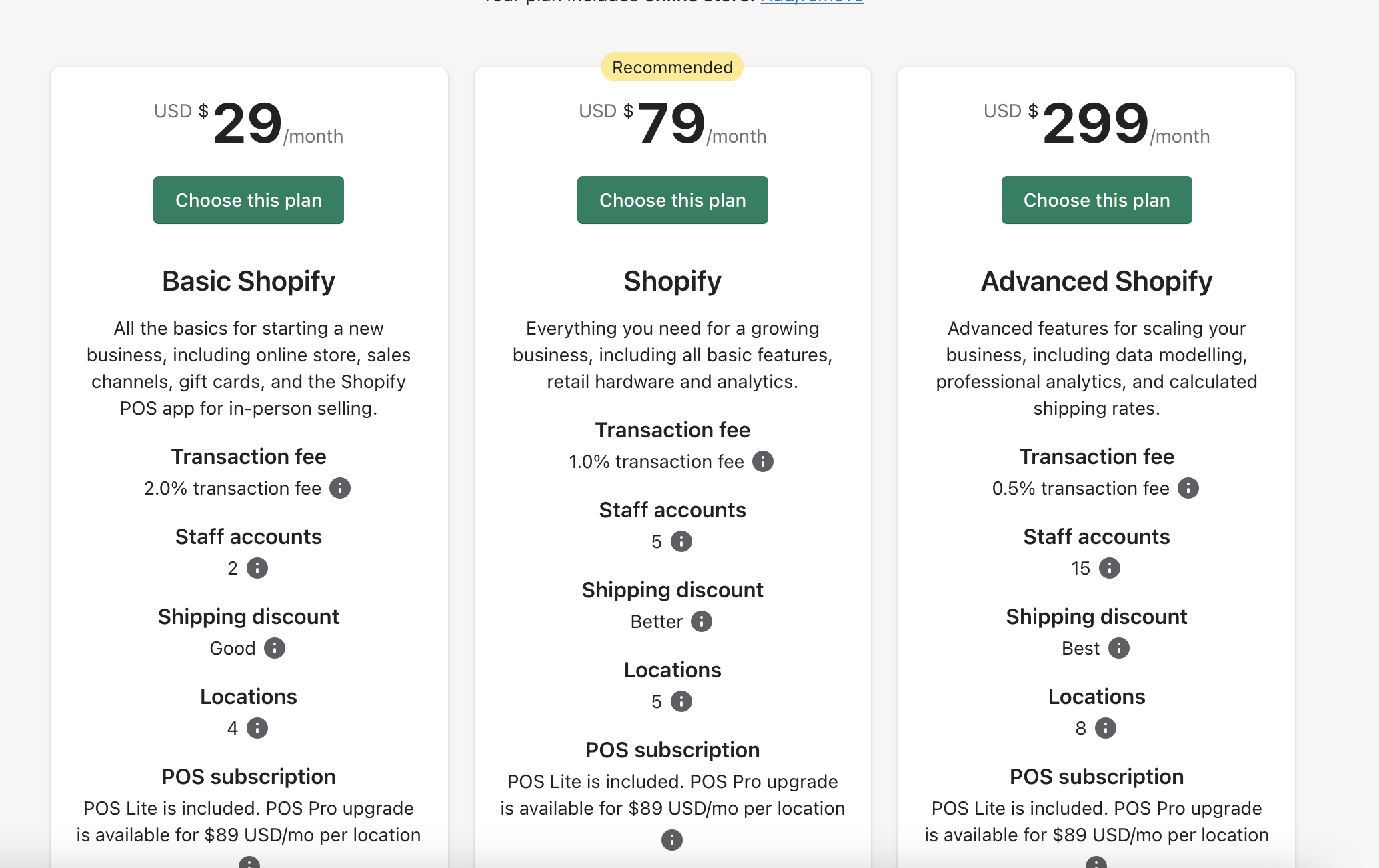
Task: Click the Add/remove link at top
Action: (812, 2)
